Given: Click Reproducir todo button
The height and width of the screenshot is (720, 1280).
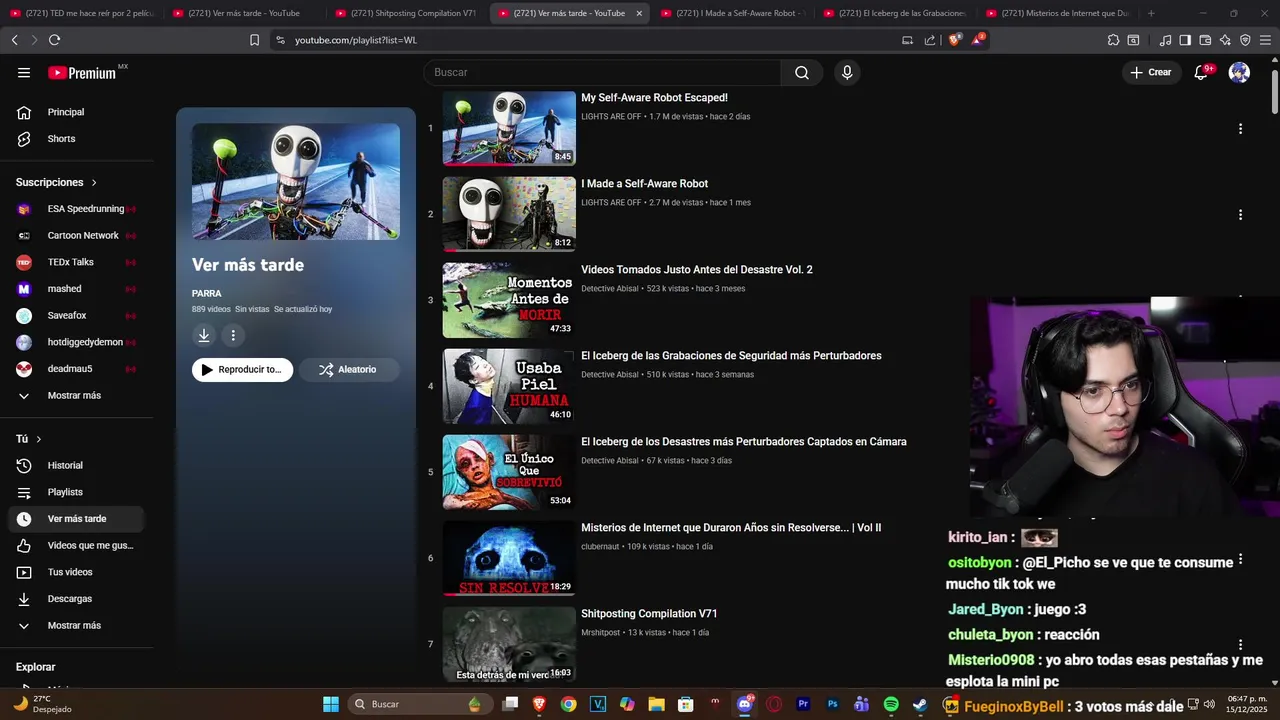Looking at the screenshot, I should [x=243, y=370].
